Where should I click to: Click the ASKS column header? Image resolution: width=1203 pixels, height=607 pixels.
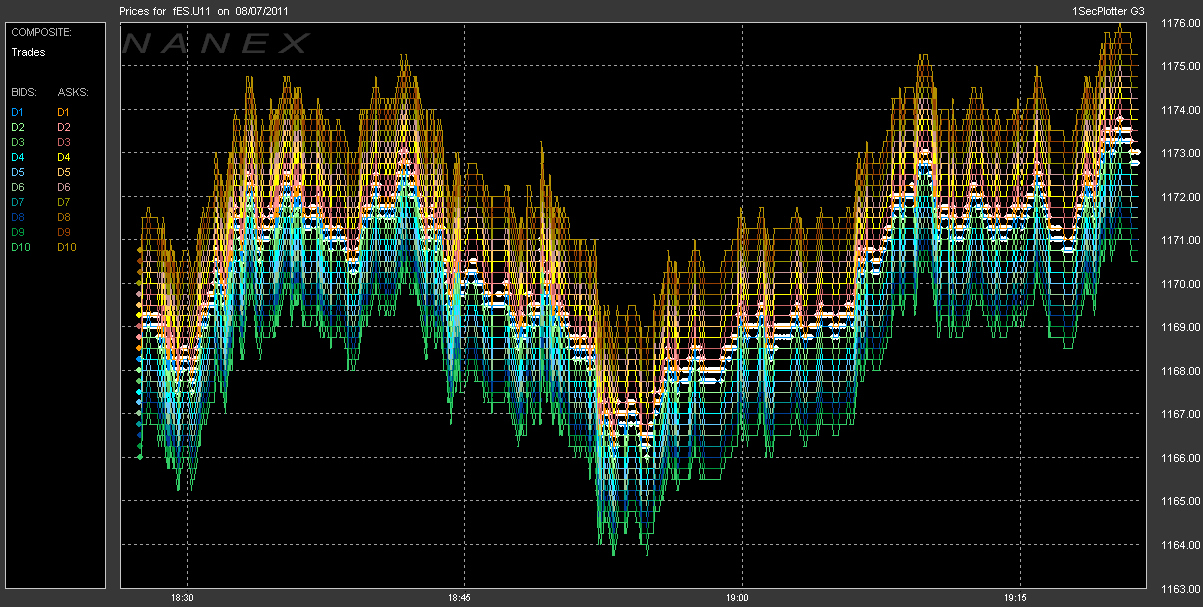[x=73, y=92]
